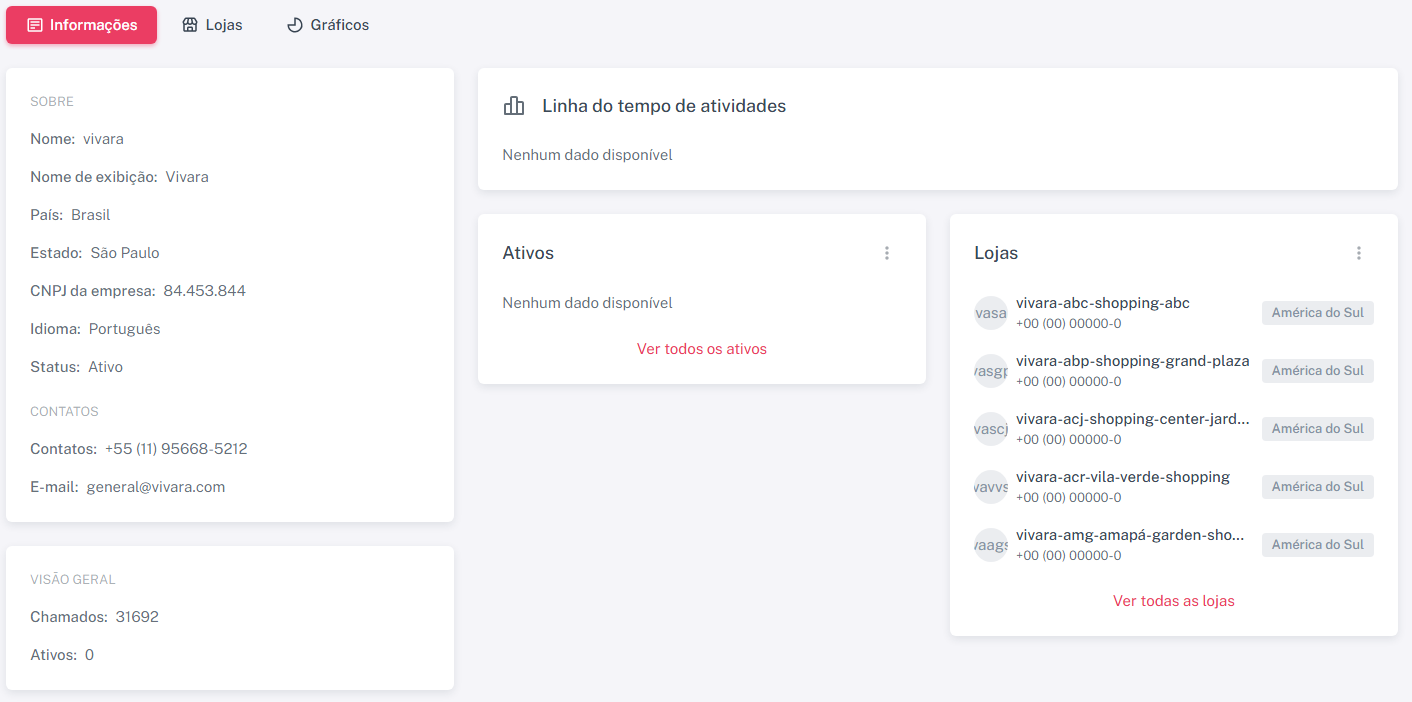Viewport: 1412px width, 702px height.
Task: Open the Ativos card options menu
Action: click(886, 253)
